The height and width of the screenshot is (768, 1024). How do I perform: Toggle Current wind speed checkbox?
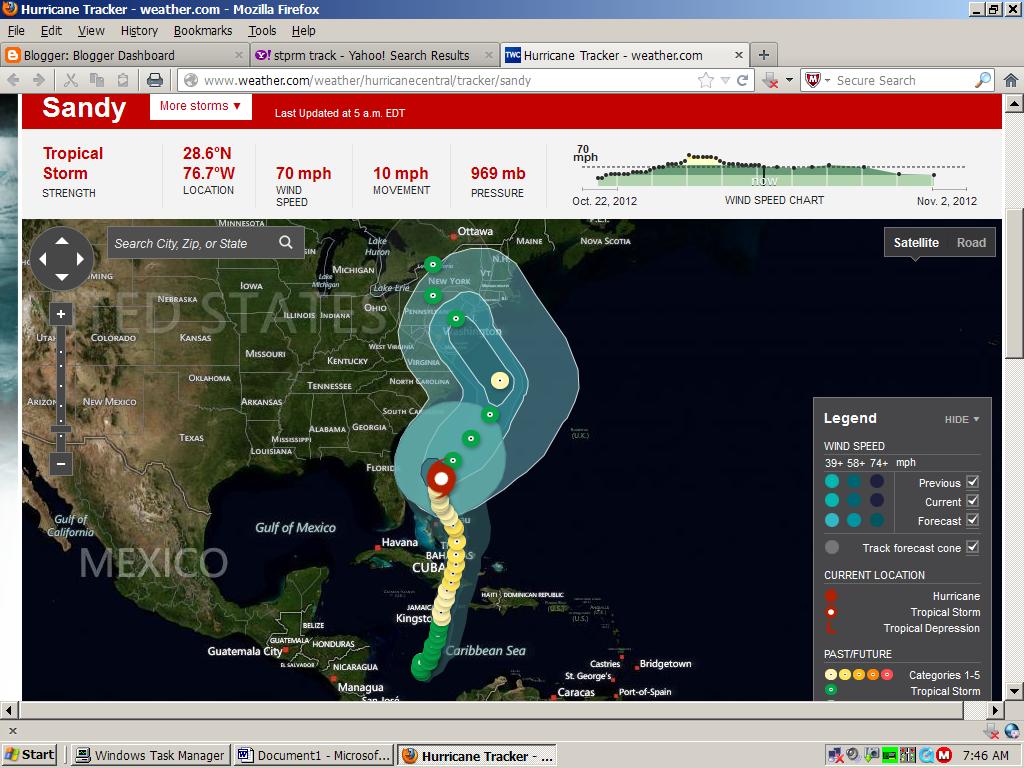point(972,501)
